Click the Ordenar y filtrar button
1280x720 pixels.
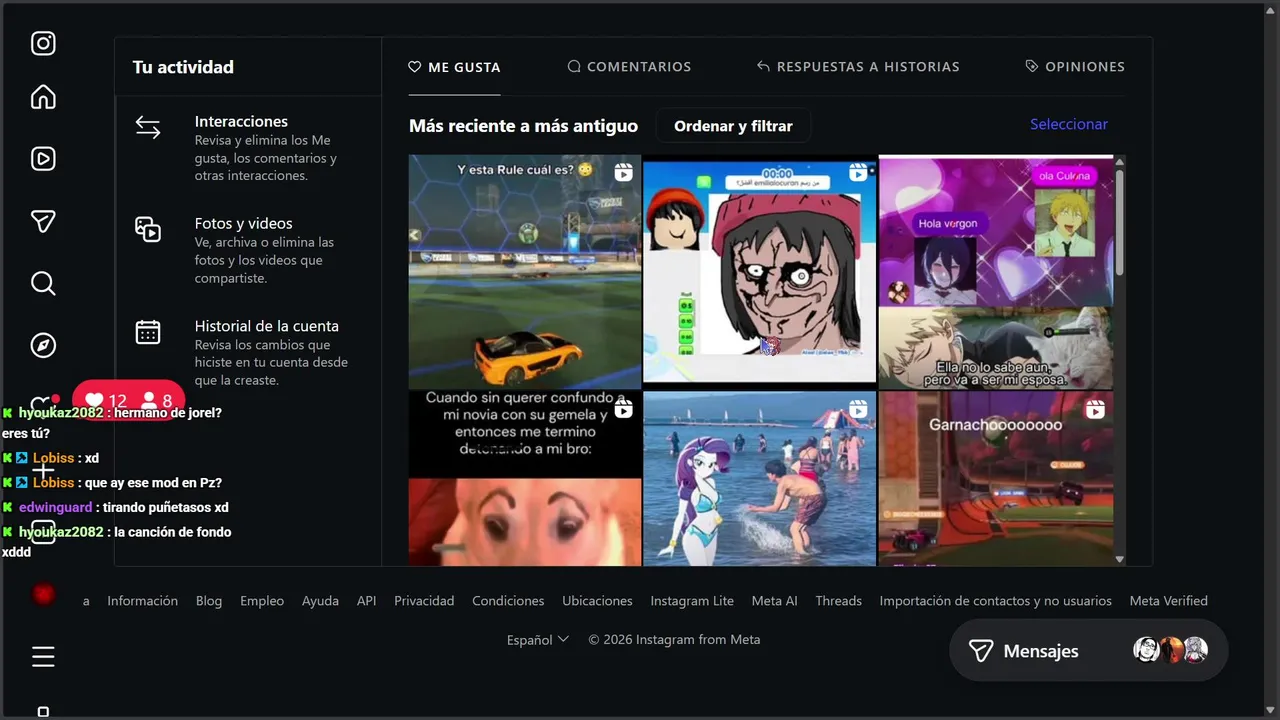pyautogui.click(x=733, y=126)
